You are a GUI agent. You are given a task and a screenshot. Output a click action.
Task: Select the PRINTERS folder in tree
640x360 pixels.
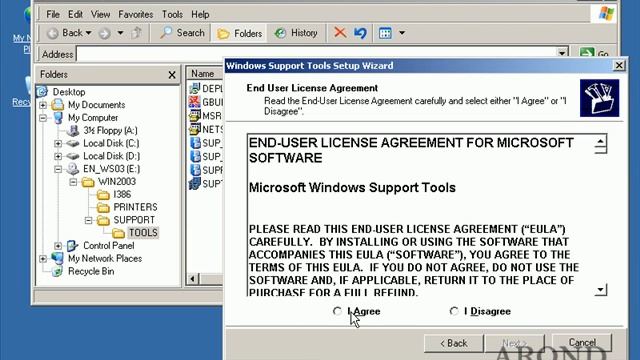[x=135, y=207]
